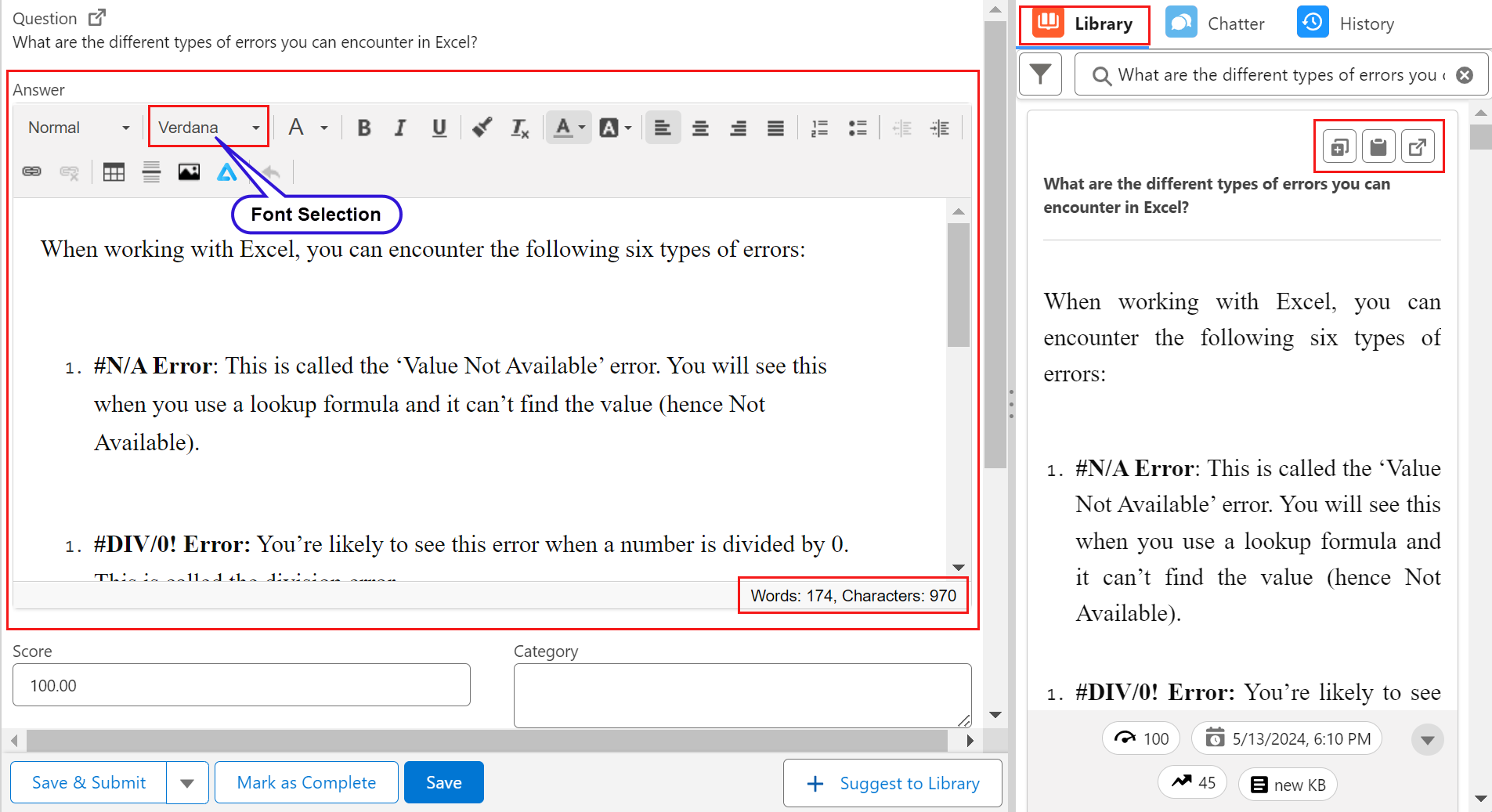Toggle bold formatting in Answer editor
This screenshot has height=812, width=1492.
click(364, 128)
